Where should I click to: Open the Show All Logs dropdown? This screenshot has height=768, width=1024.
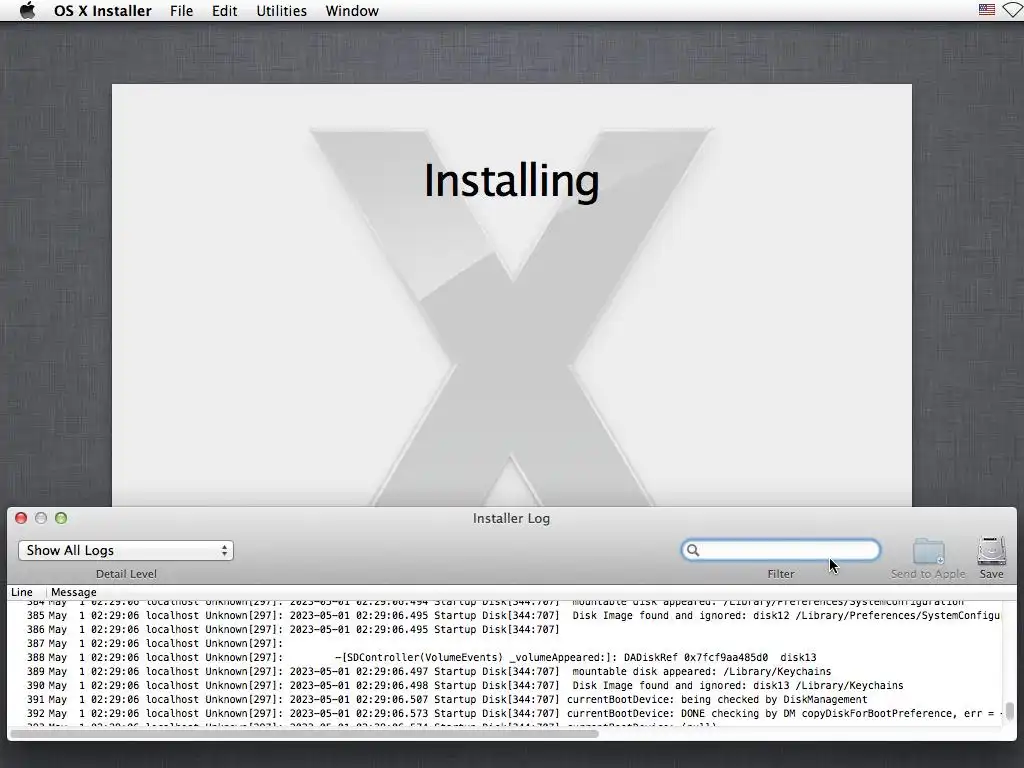pyautogui.click(x=125, y=551)
